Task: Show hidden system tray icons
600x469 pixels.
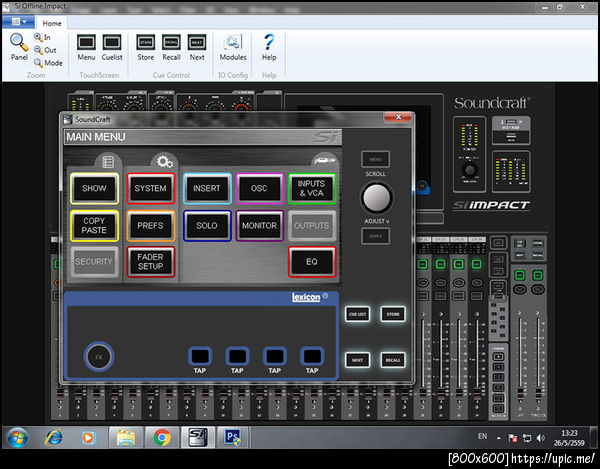Action: coord(499,438)
